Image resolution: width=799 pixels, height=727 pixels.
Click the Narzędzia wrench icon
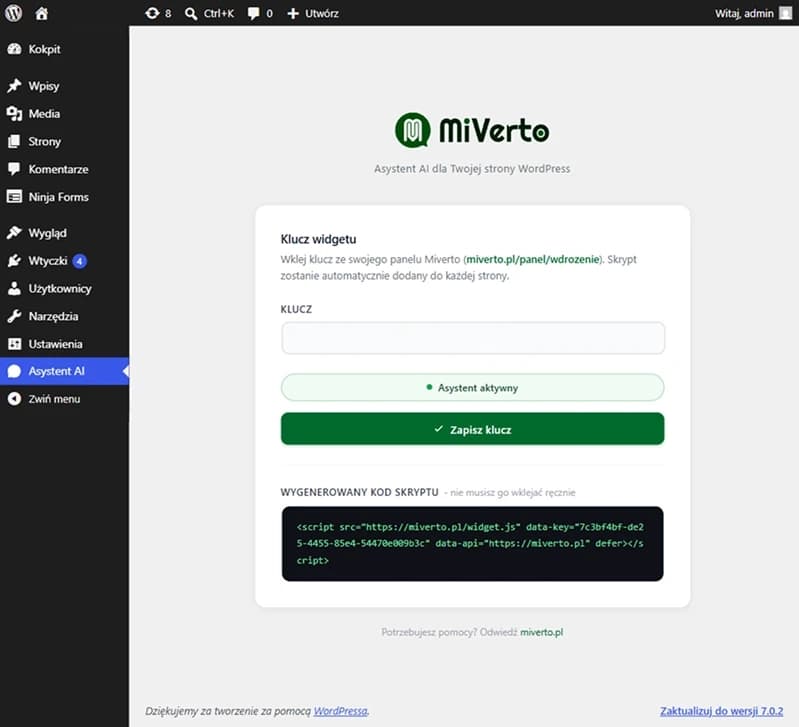point(14,316)
